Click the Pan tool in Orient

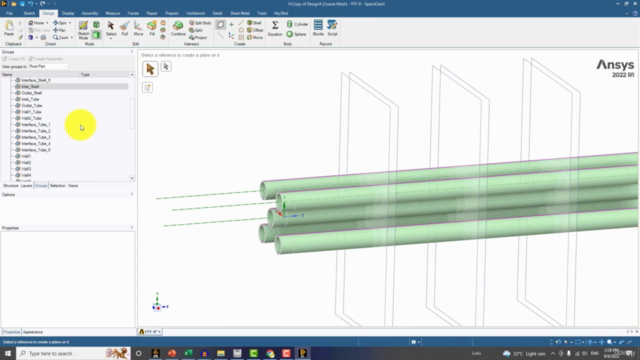[60, 30]
